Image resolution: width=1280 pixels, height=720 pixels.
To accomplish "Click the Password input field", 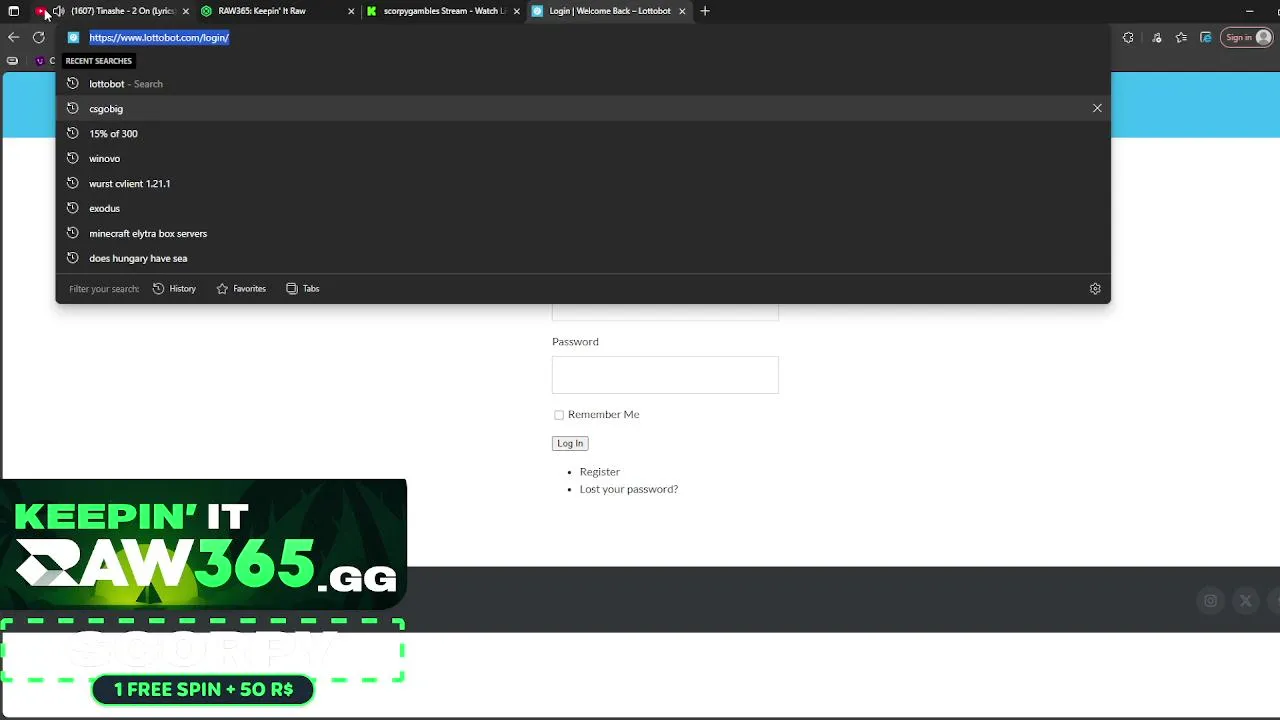I will pyautogui.click(x=665, y=375).
